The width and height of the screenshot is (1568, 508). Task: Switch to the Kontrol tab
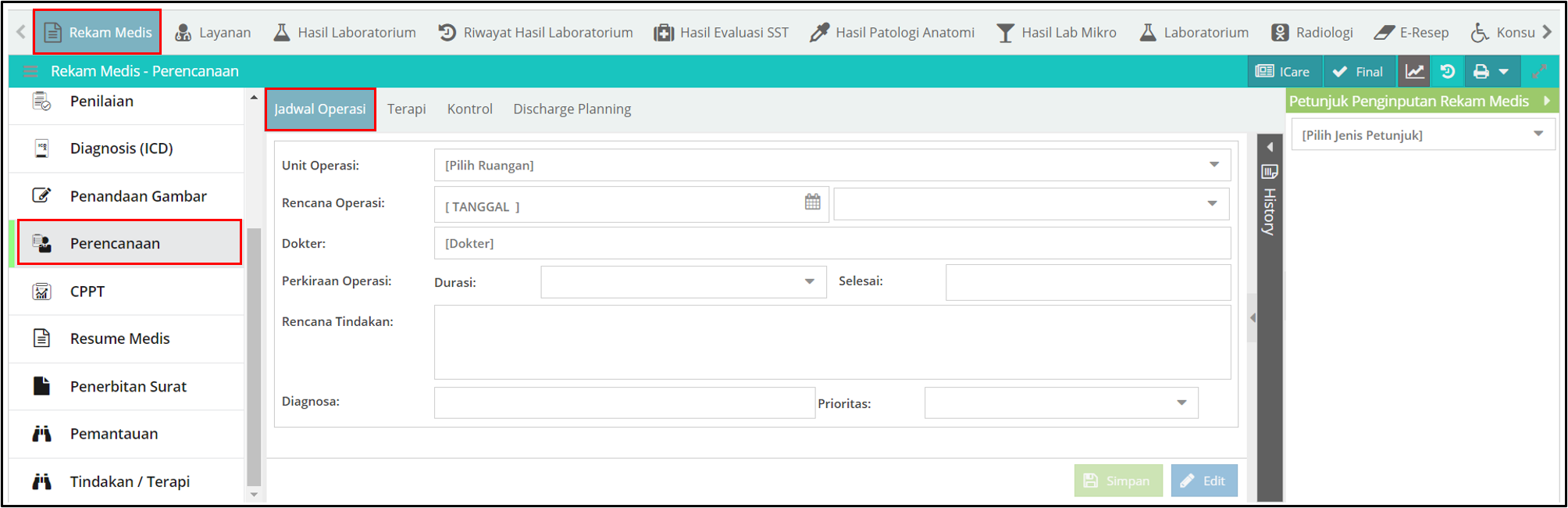[x=470, y=109]
